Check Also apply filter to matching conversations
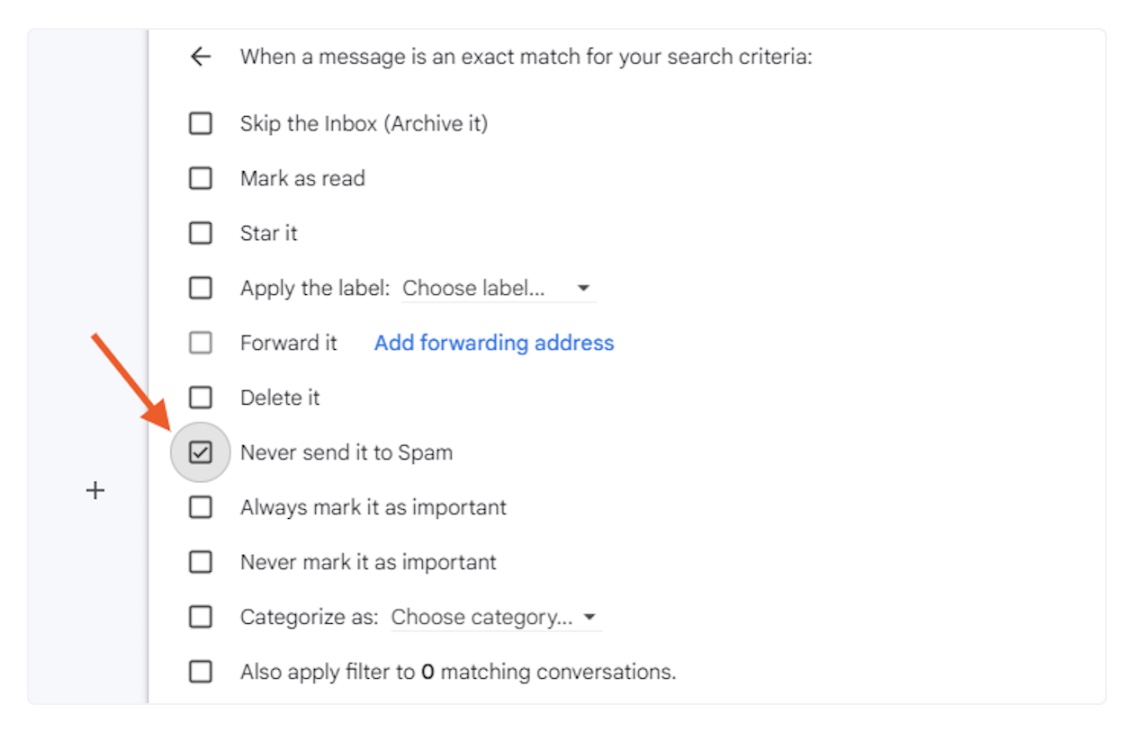 click(201, 672)
